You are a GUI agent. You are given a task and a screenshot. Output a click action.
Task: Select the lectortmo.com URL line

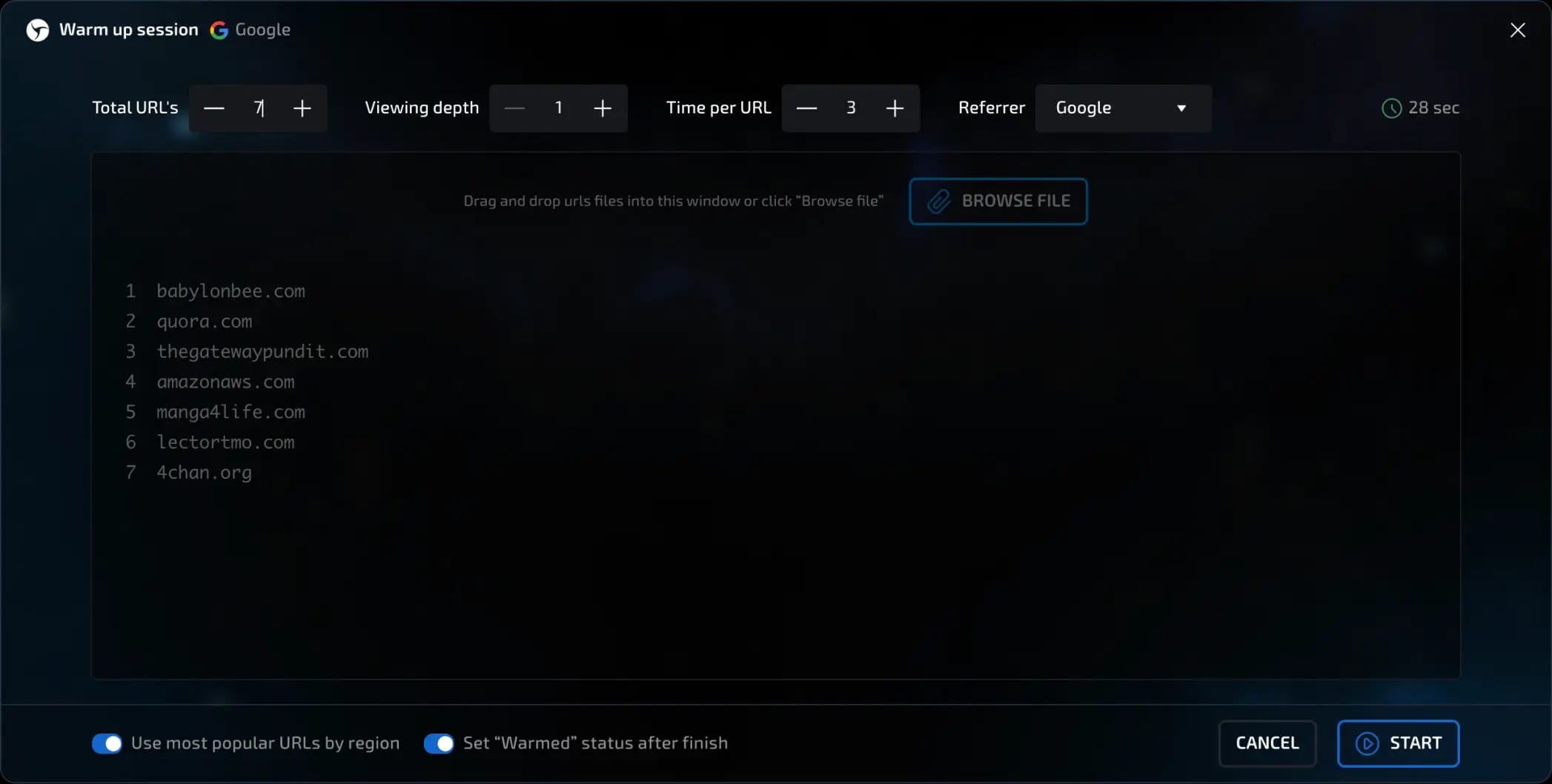[225, 442]
